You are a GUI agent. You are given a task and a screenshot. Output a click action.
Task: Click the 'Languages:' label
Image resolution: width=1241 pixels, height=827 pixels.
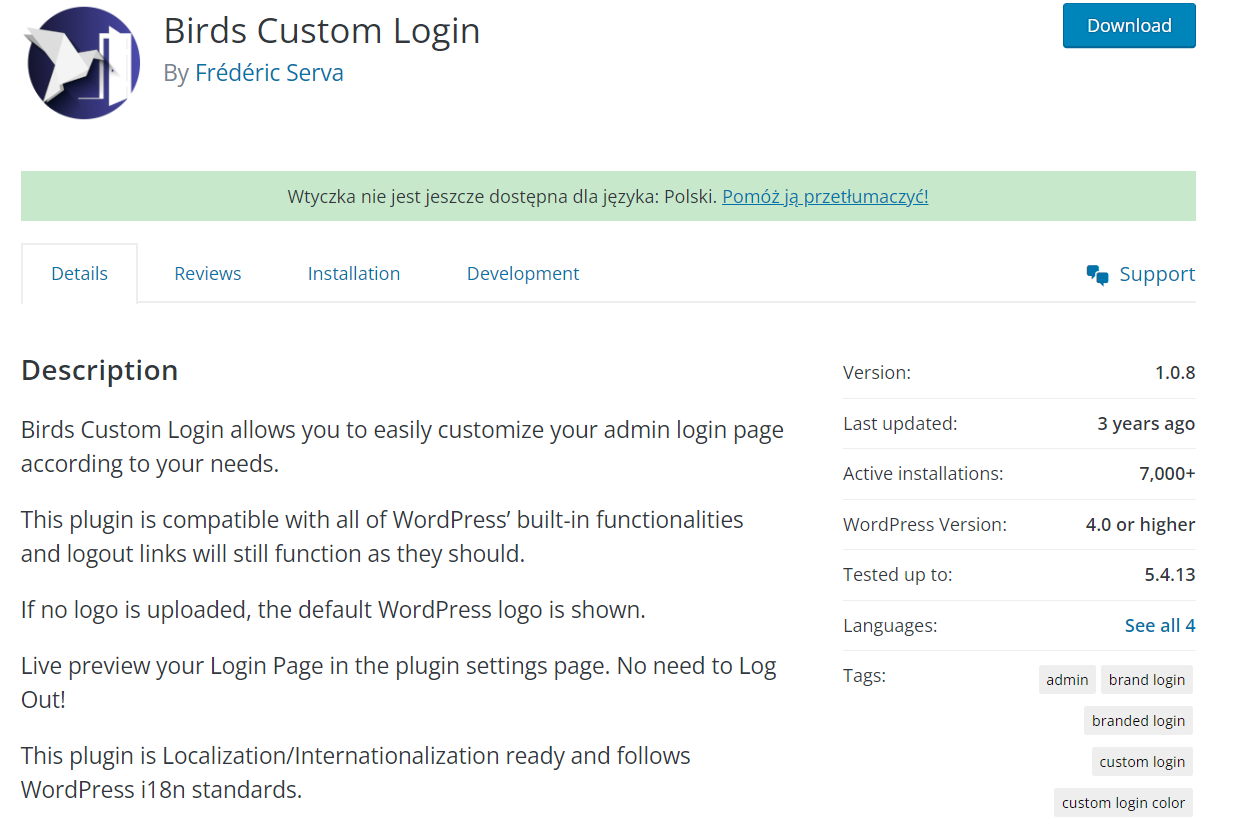(x=890, y=625)
